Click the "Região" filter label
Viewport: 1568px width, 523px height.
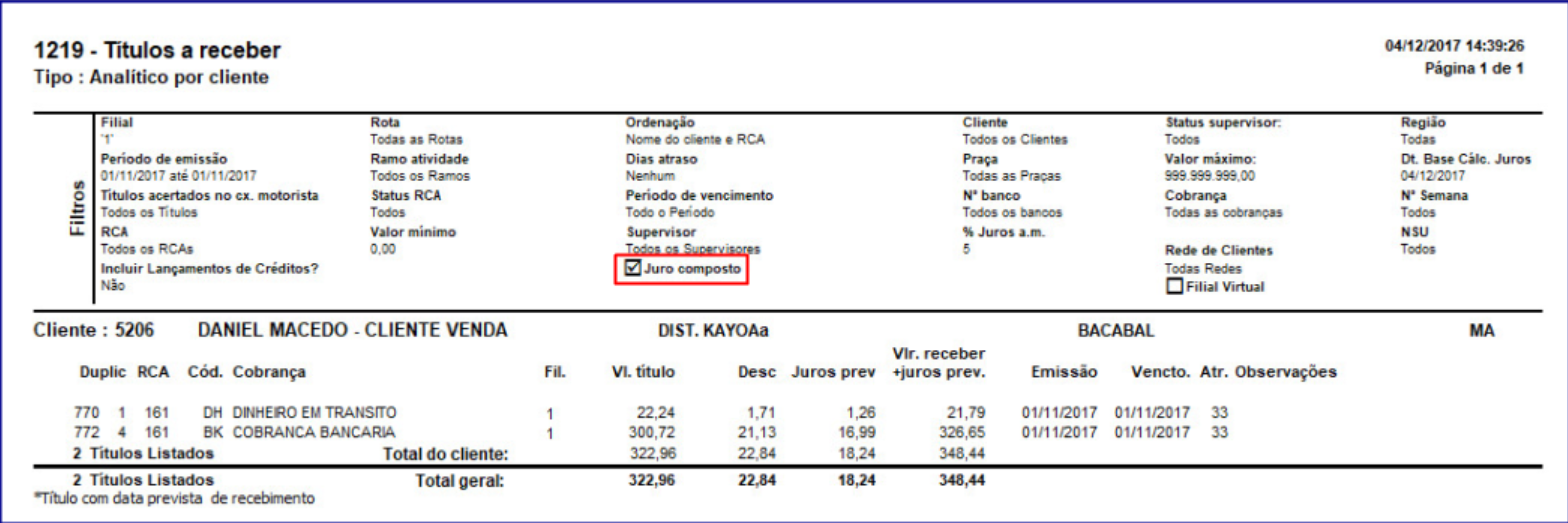(1423, 123)
